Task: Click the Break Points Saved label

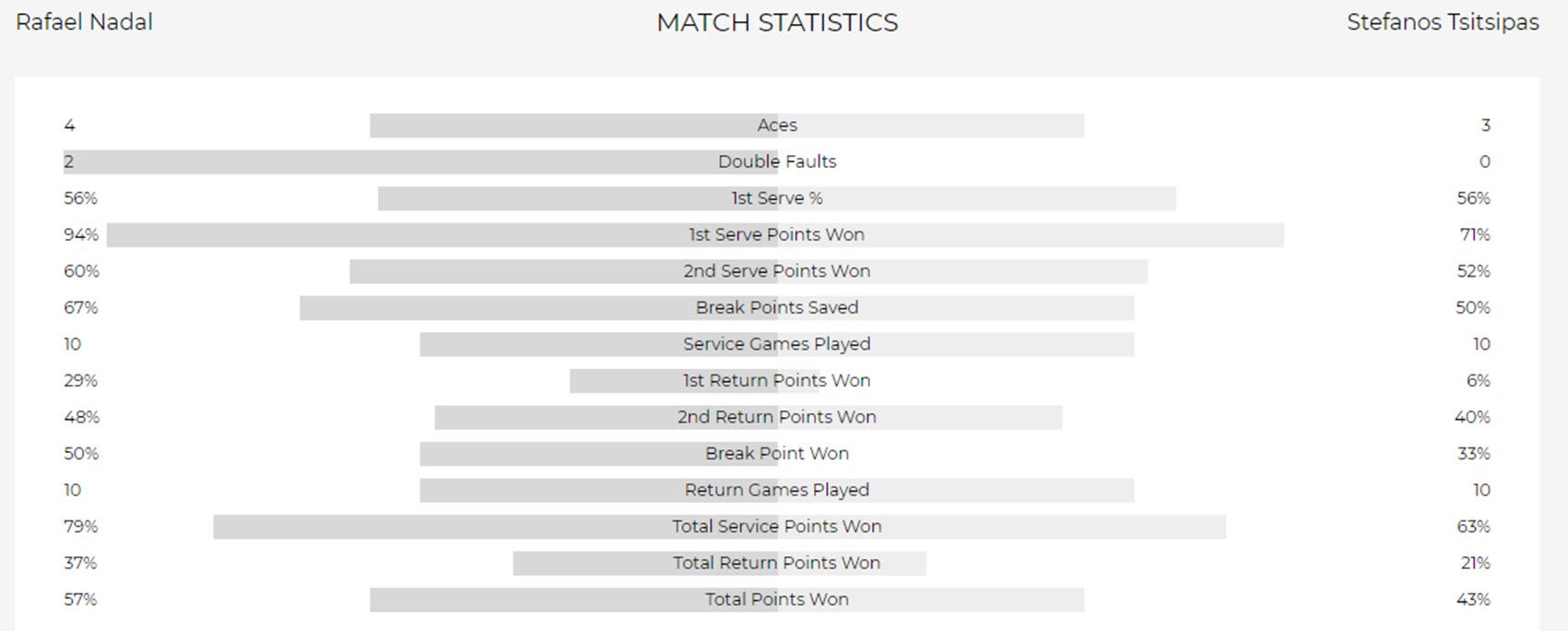Action: (777, 307)
